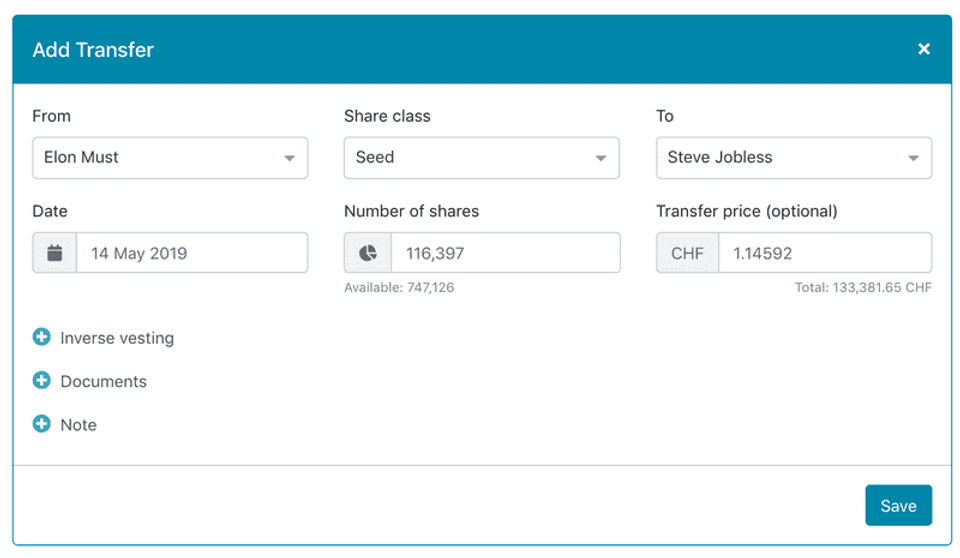The height and width of the screenshot is (558, 960).
Task: Open the Share class dropdown
Action: click(x=481, y=158)
